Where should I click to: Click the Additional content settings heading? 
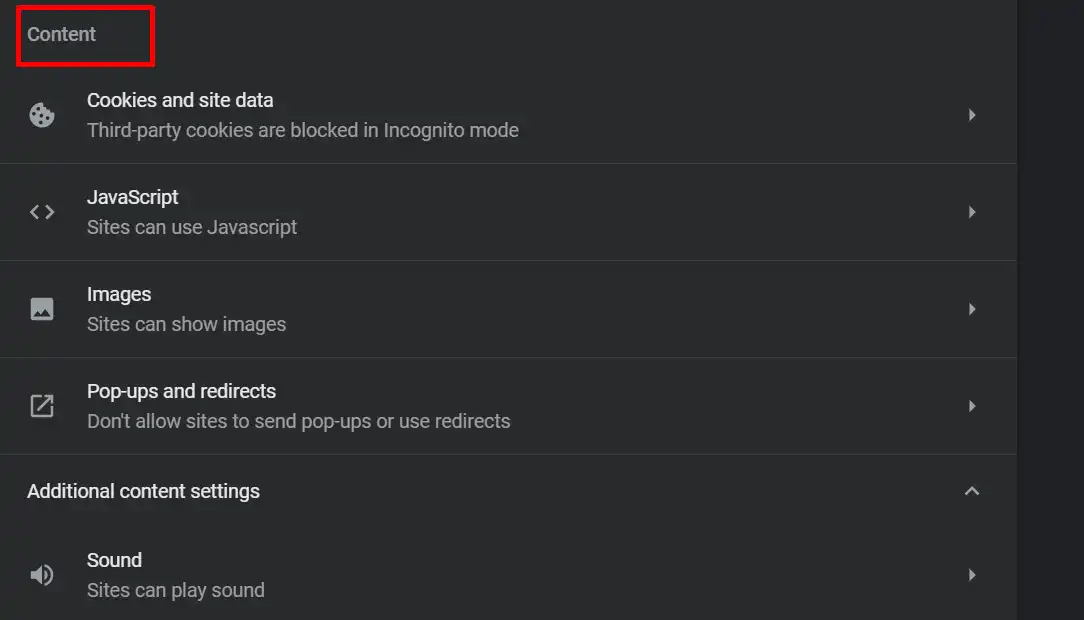point(143,491)
